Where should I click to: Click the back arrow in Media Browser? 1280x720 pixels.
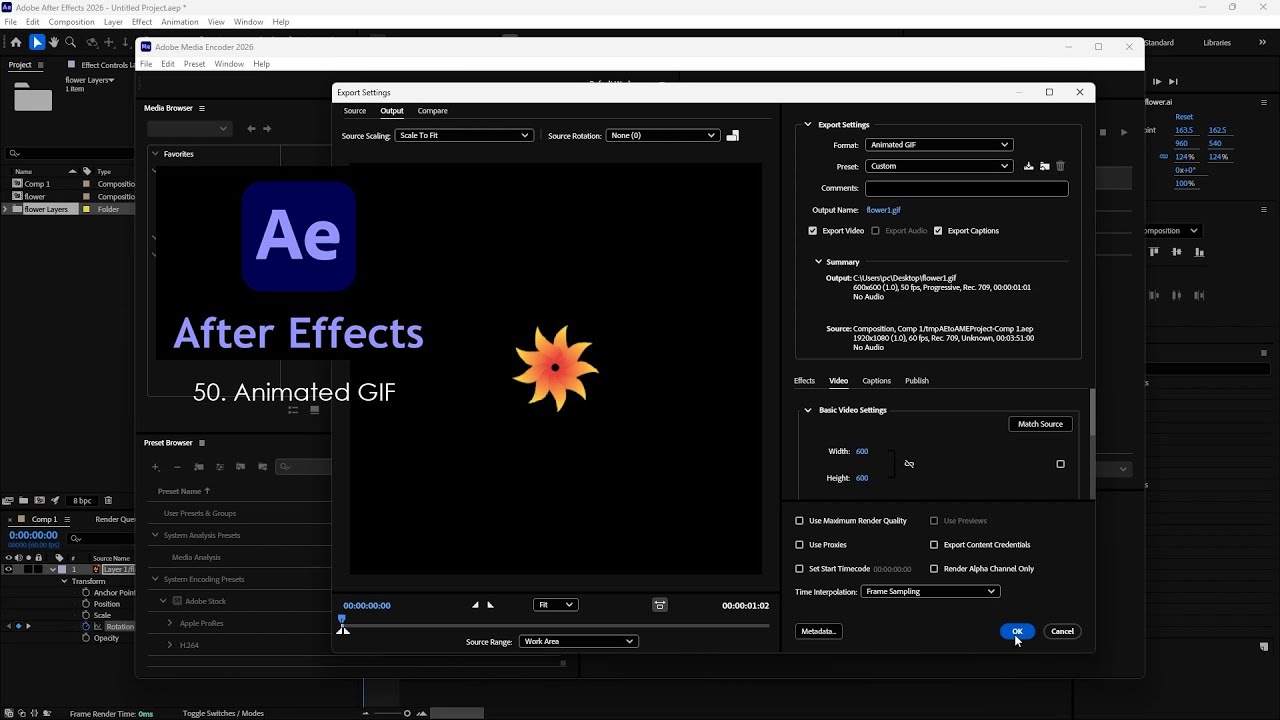(x=251, y=128)
